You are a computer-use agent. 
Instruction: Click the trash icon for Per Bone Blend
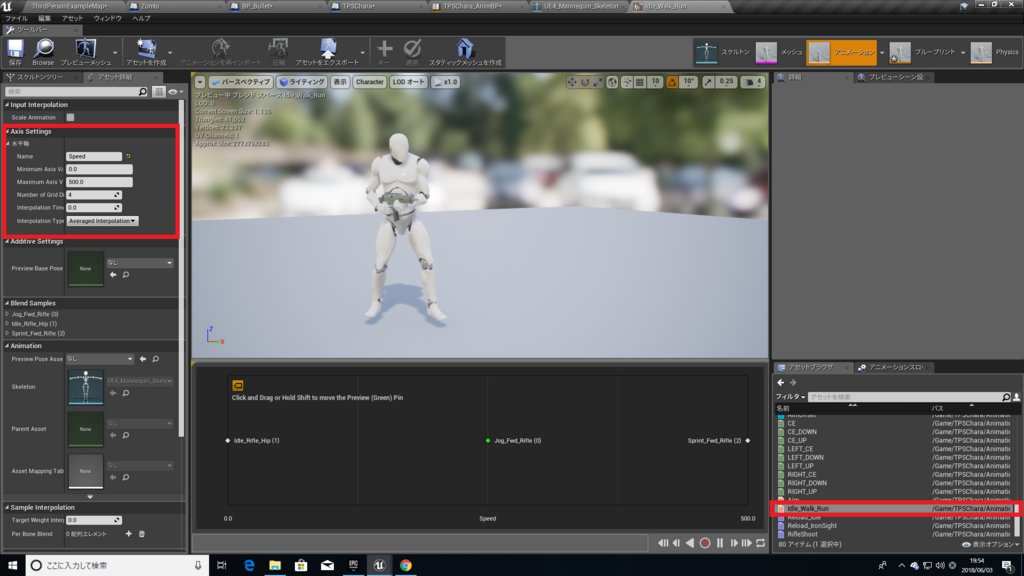pos(142,534)
